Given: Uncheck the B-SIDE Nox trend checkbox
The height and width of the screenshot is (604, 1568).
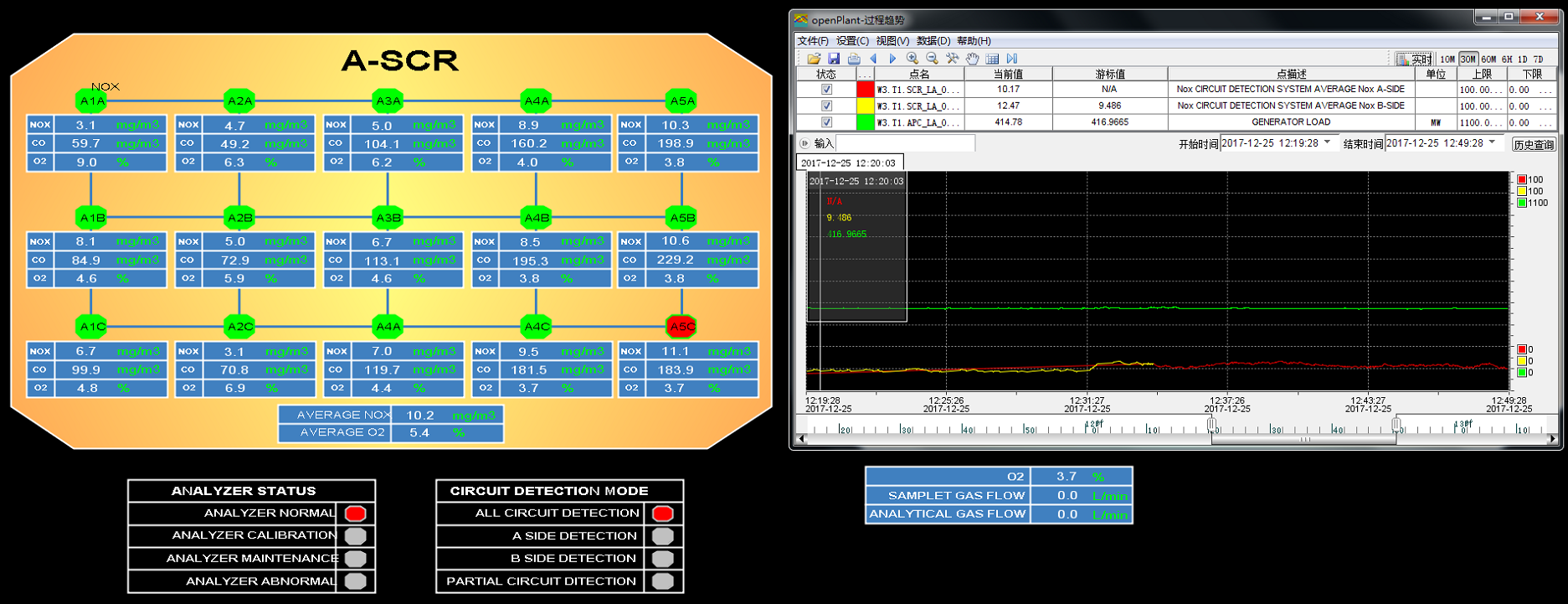Looking at the screenshot, I should click(x=826, y=106).
